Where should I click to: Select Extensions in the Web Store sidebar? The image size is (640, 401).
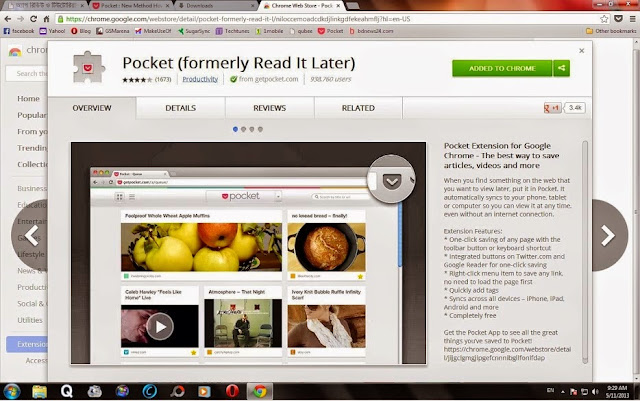(27, 344)
